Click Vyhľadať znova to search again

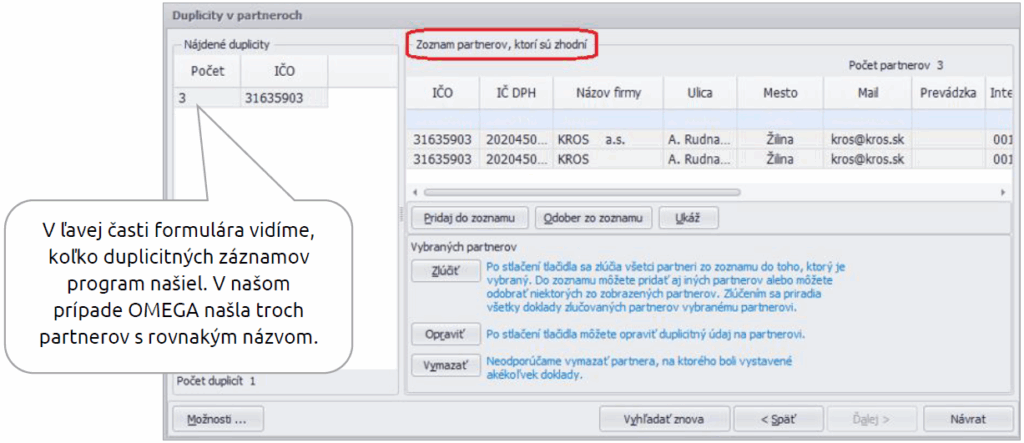click(662, 418)
